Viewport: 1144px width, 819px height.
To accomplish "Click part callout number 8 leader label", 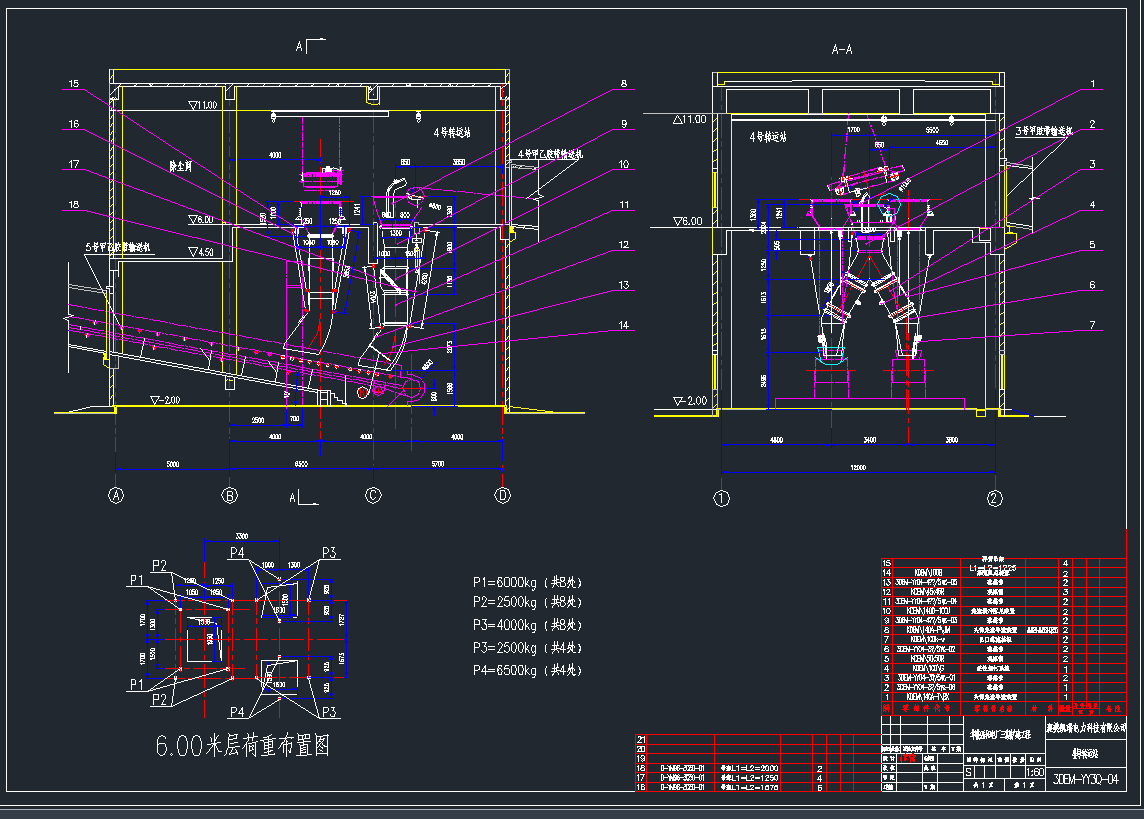I will (623, 84).
